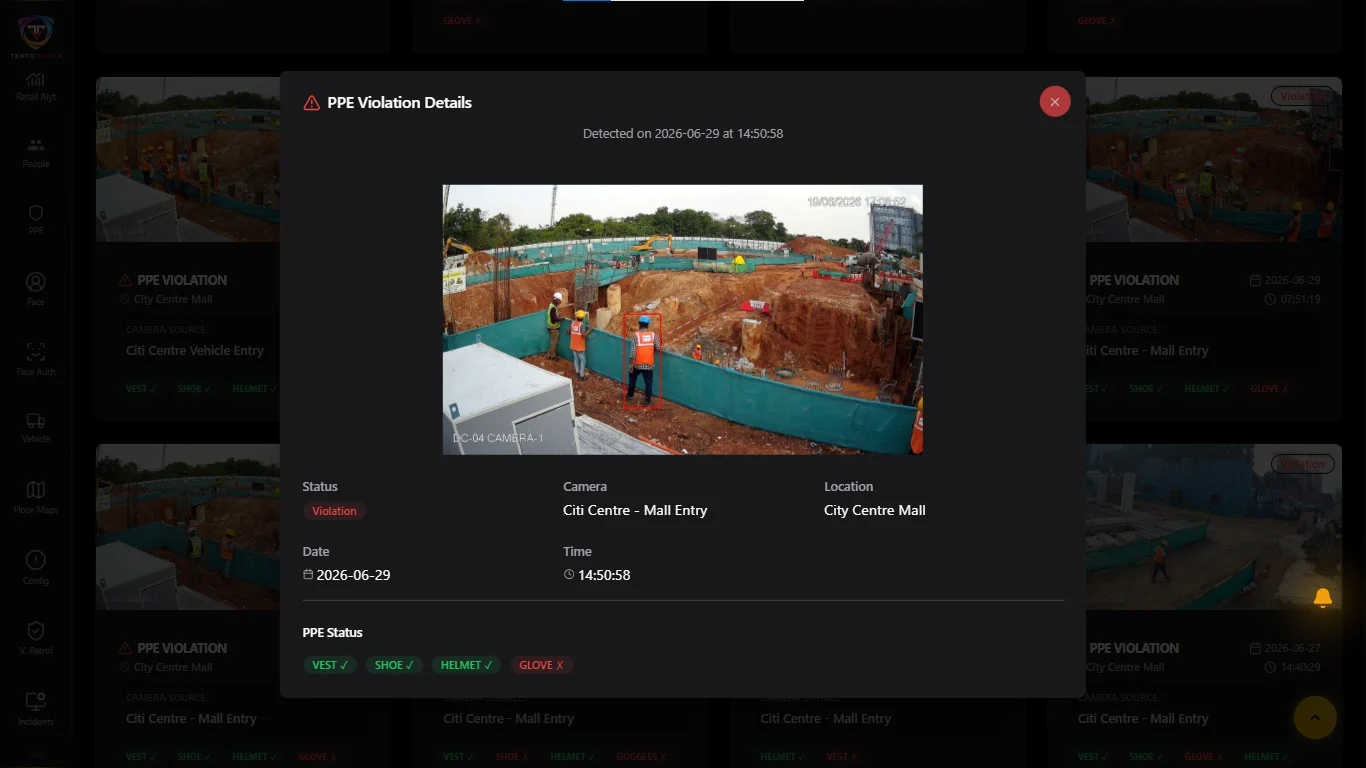Click the 2026-06-27 date on background card
The width and height of the screenshot is (1366, 768).
[1292, 648]
